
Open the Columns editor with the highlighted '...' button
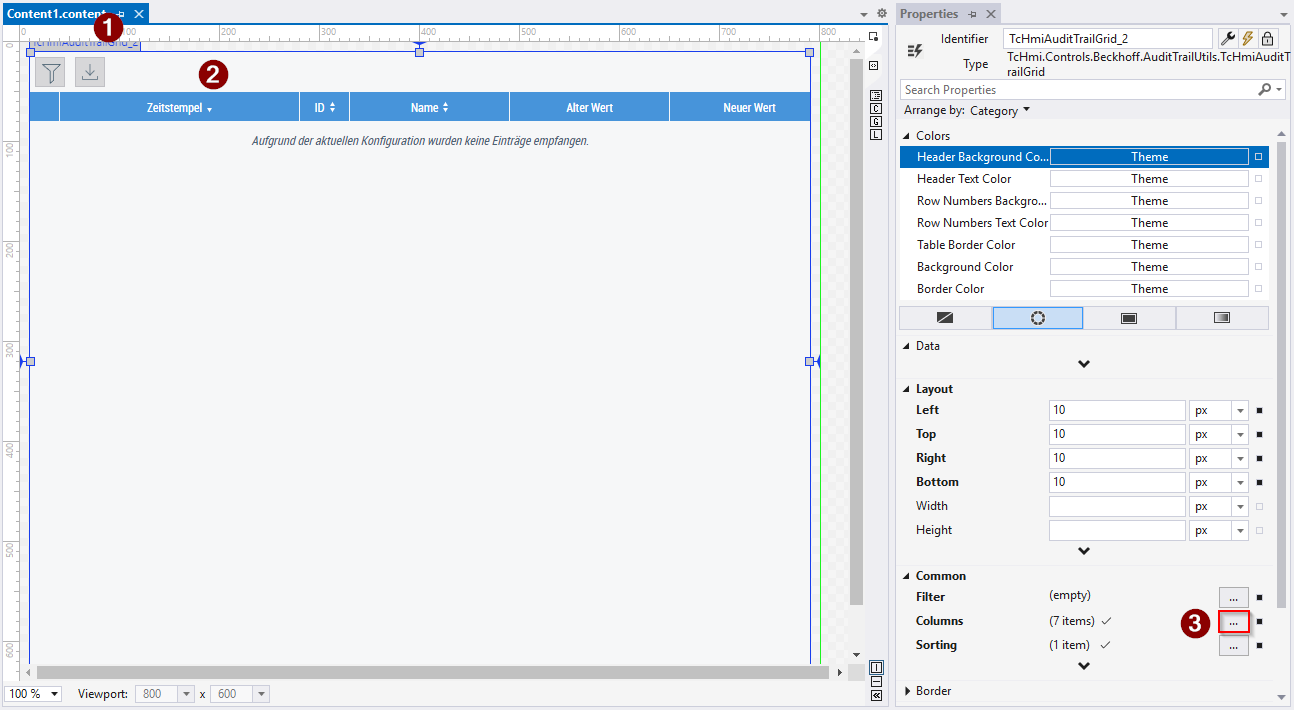tap(1233, 621)
